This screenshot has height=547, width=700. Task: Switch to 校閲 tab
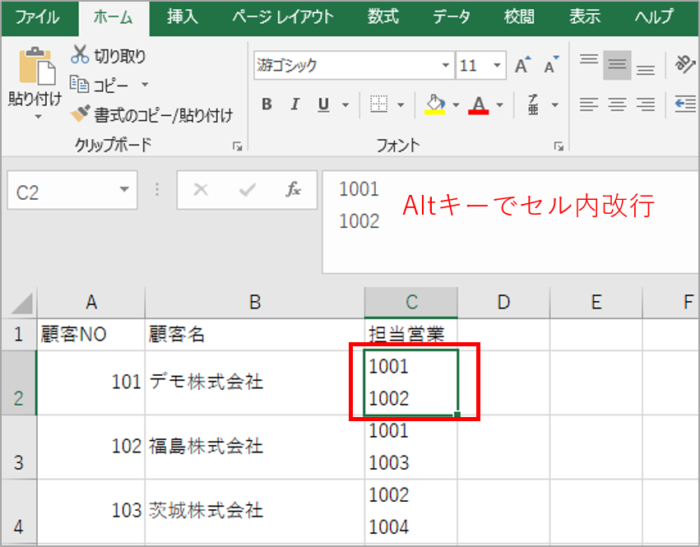click(520, 17)
